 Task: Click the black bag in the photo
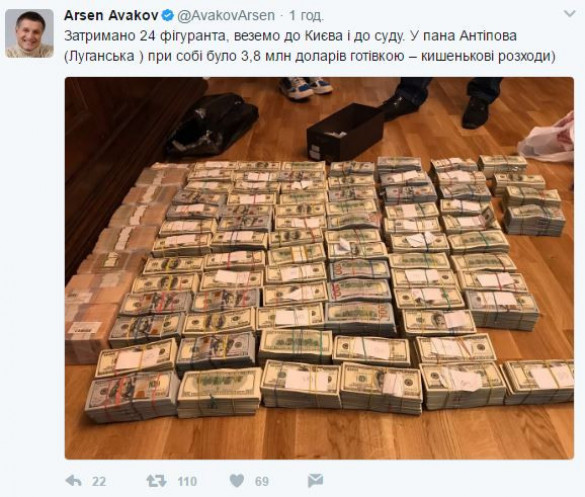point(212,124)
